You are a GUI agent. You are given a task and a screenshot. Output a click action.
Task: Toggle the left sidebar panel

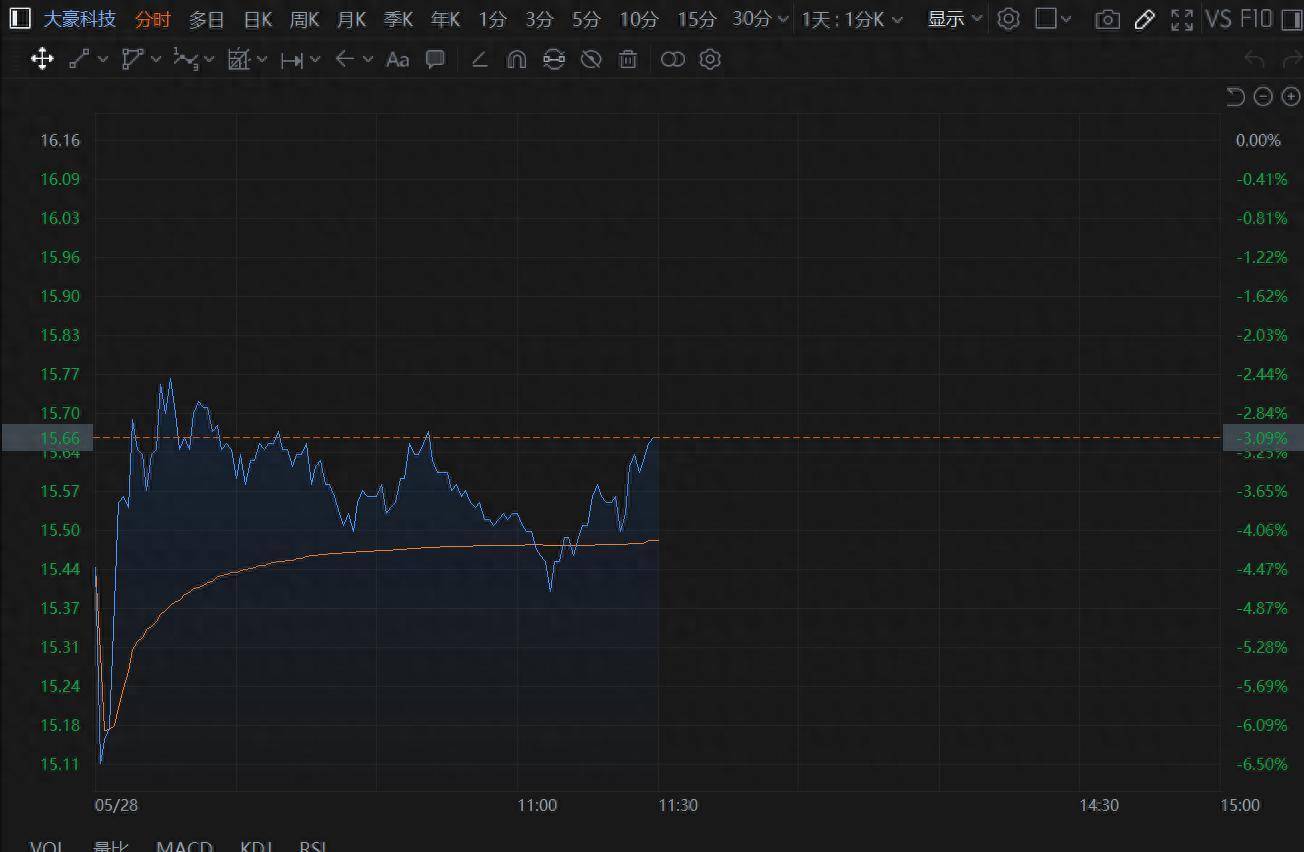(19, 18)
